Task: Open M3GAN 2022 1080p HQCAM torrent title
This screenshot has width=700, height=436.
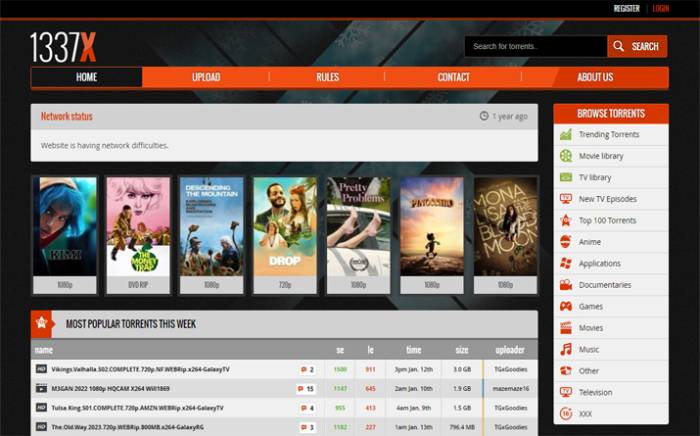Action: 110,389
